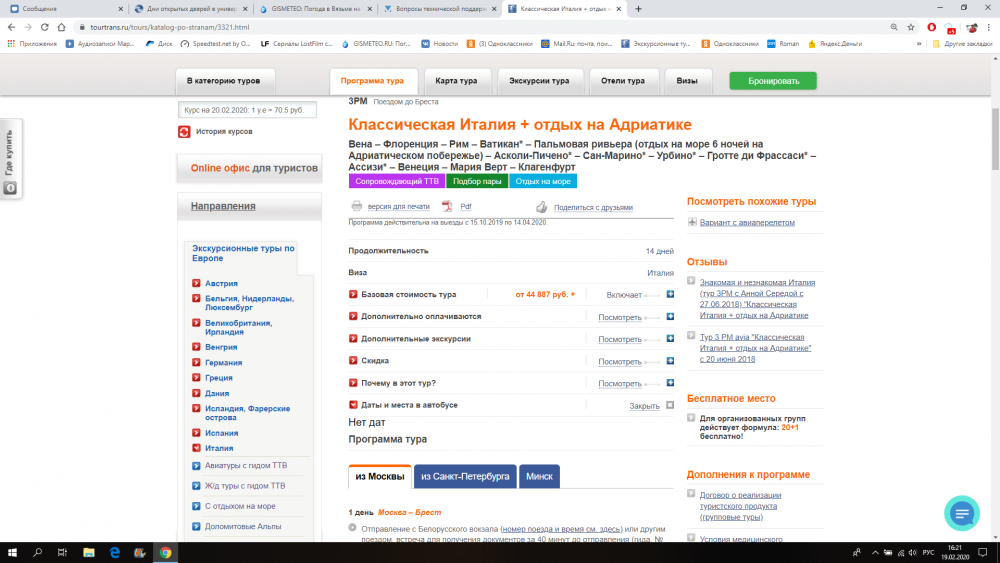Click Закрыть on the dates row
Viewport: 1000px width, 563px height.
(x=644, y=406)
